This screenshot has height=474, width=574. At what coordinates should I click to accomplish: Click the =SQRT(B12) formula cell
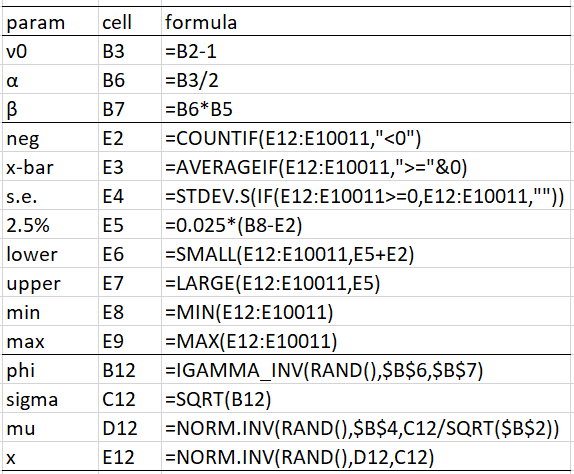pos(366,399)
